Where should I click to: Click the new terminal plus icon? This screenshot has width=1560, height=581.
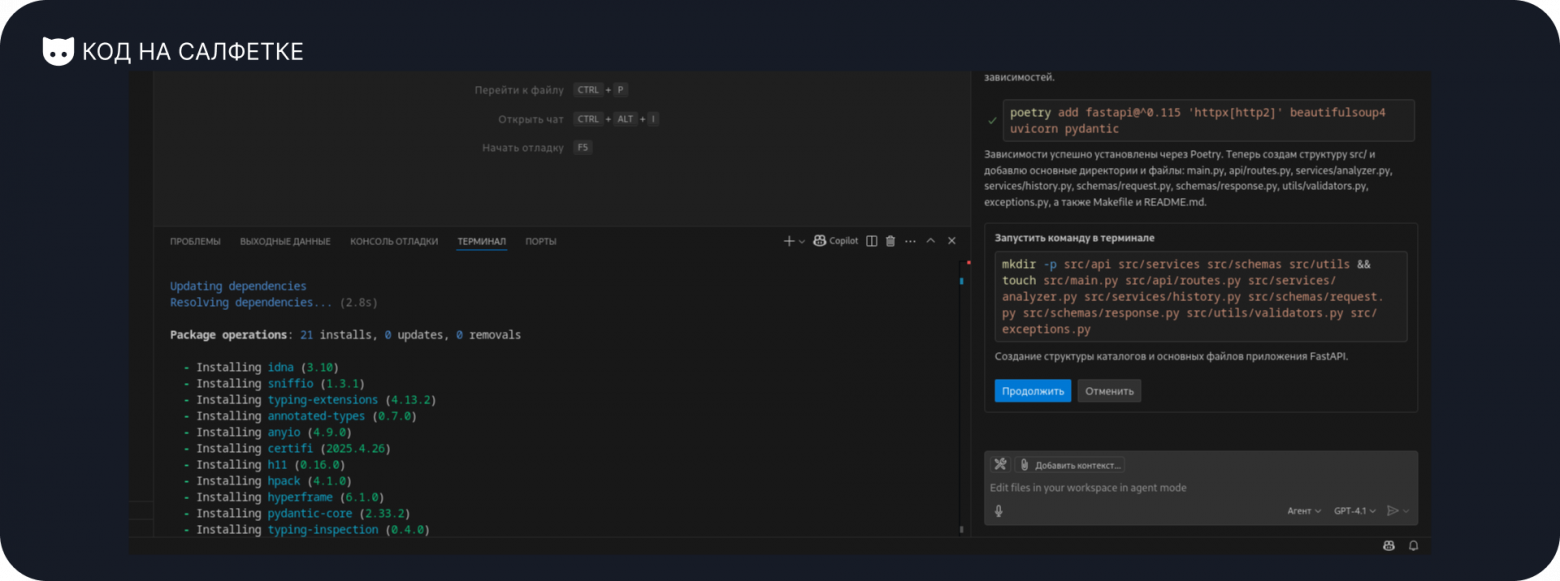click(x=789, y=241)
